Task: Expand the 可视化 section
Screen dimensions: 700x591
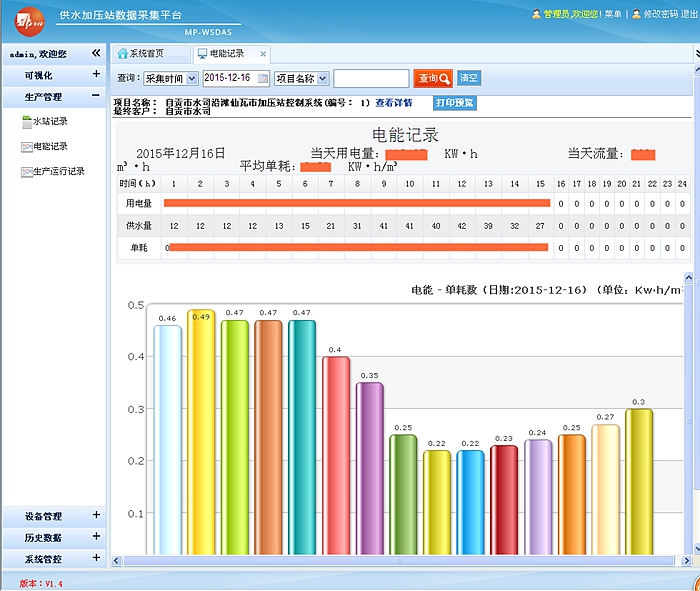Action: tap(96, 75)
